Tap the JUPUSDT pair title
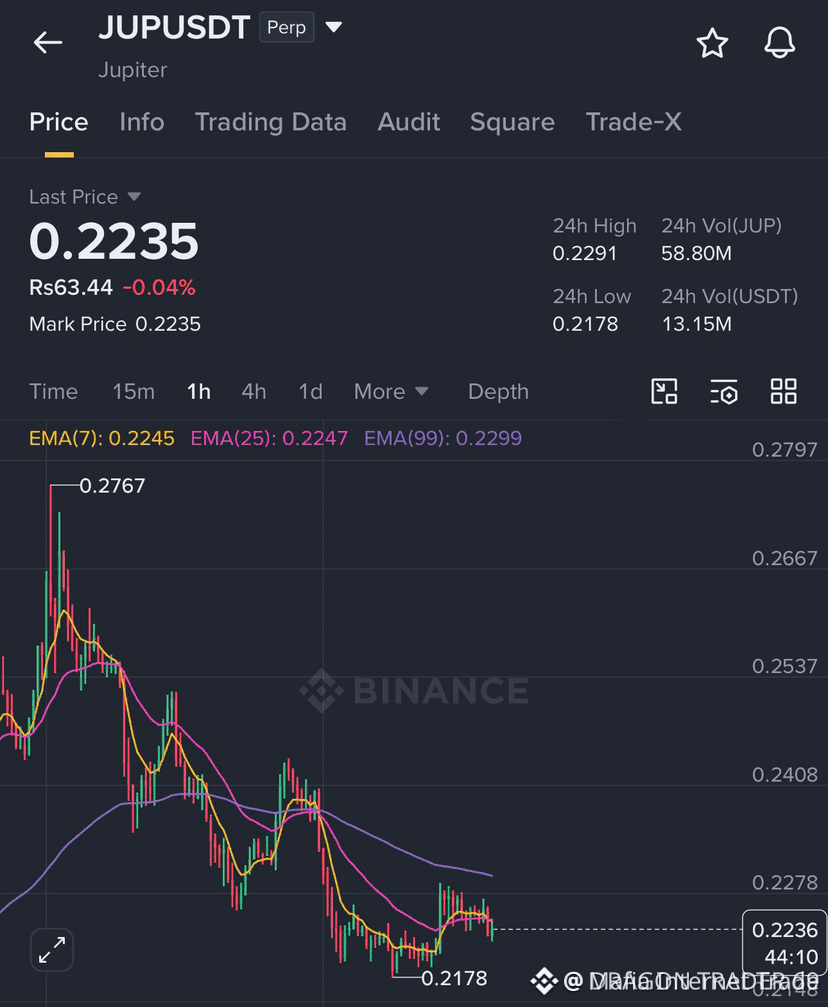Viewport: 828px width, 1007px height. [x=174, y=28]
